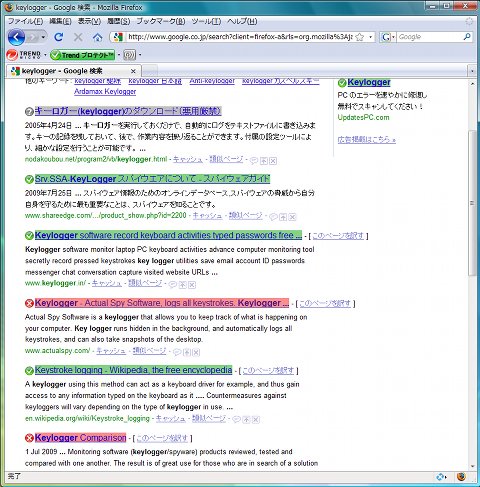This screenshot has height=487, width=480.
Task: Open the Keylogger Comparison result link
Action: coord(80,438)
